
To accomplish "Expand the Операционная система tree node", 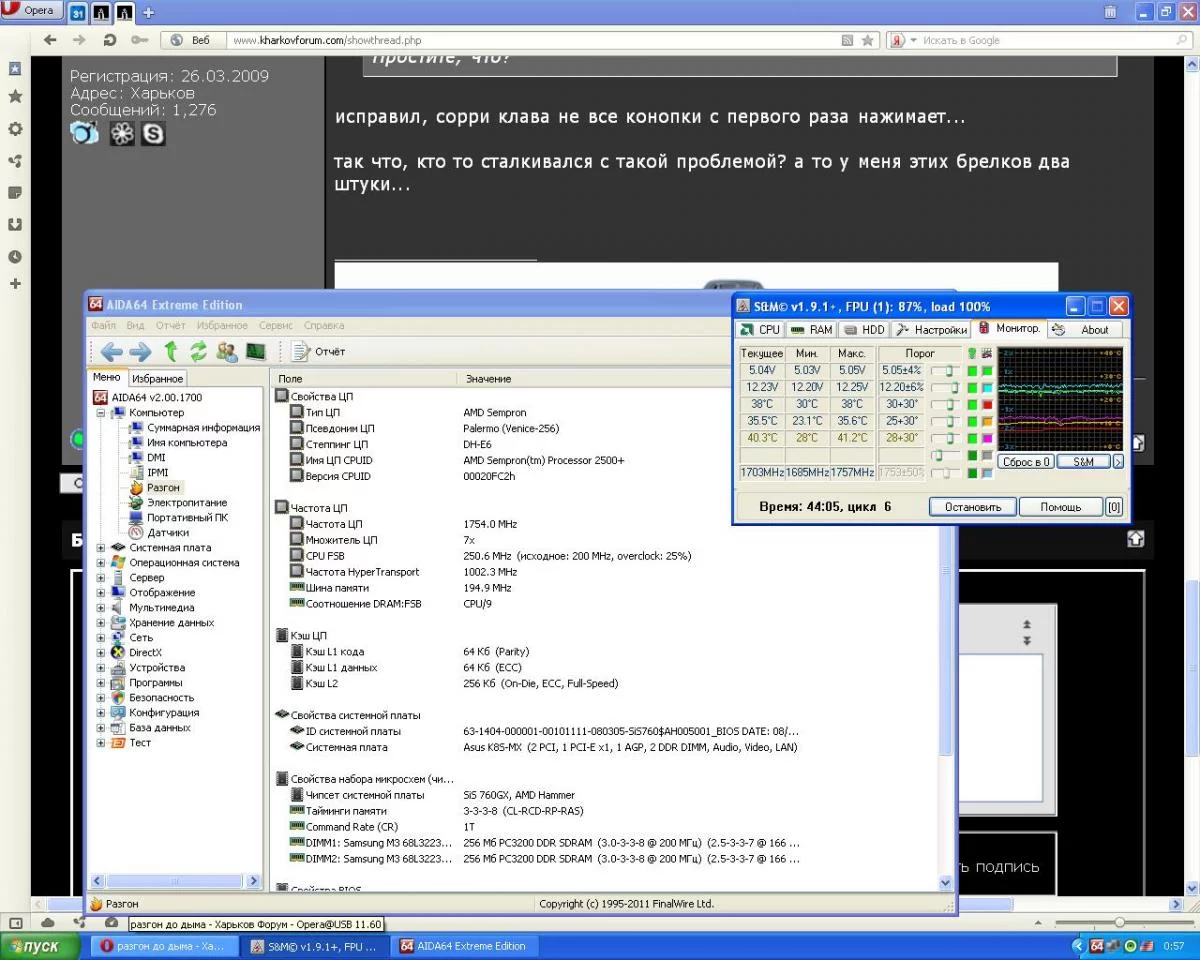I will click(101, 562).
